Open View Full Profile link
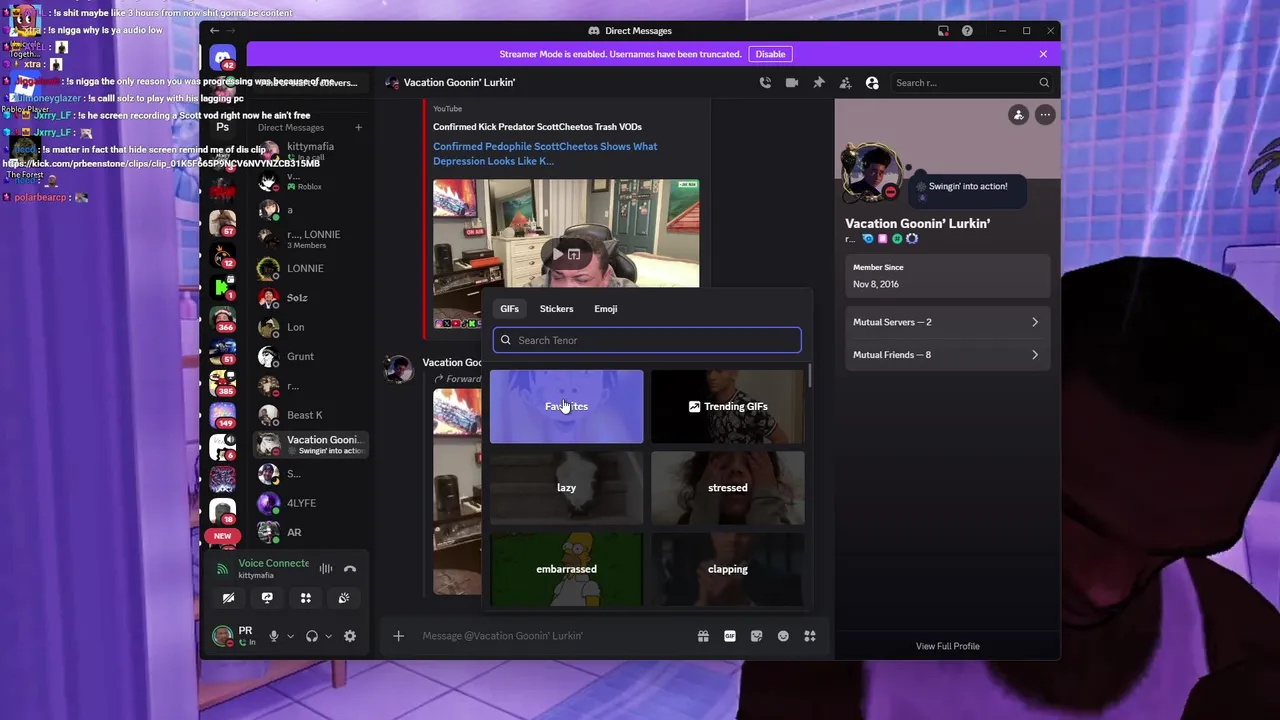1280x720 pixels. (948, 646)
